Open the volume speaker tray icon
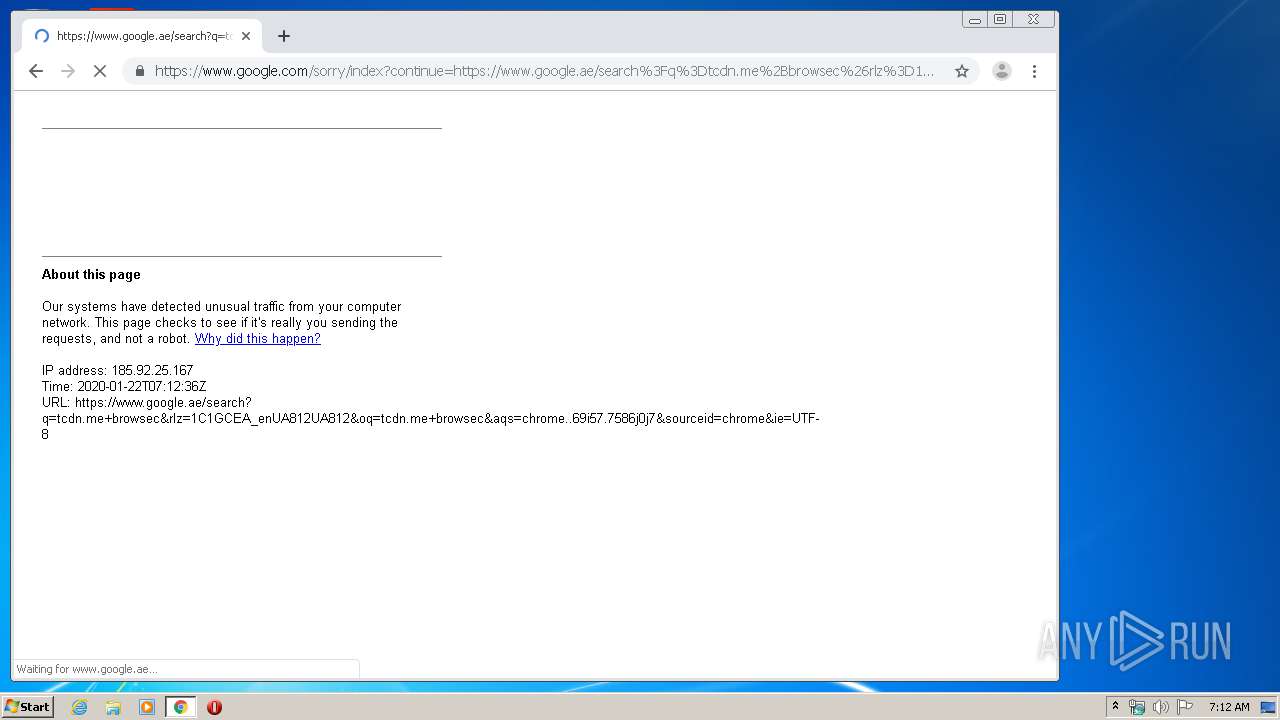The image size is (1280, 720). (1160, 707)
